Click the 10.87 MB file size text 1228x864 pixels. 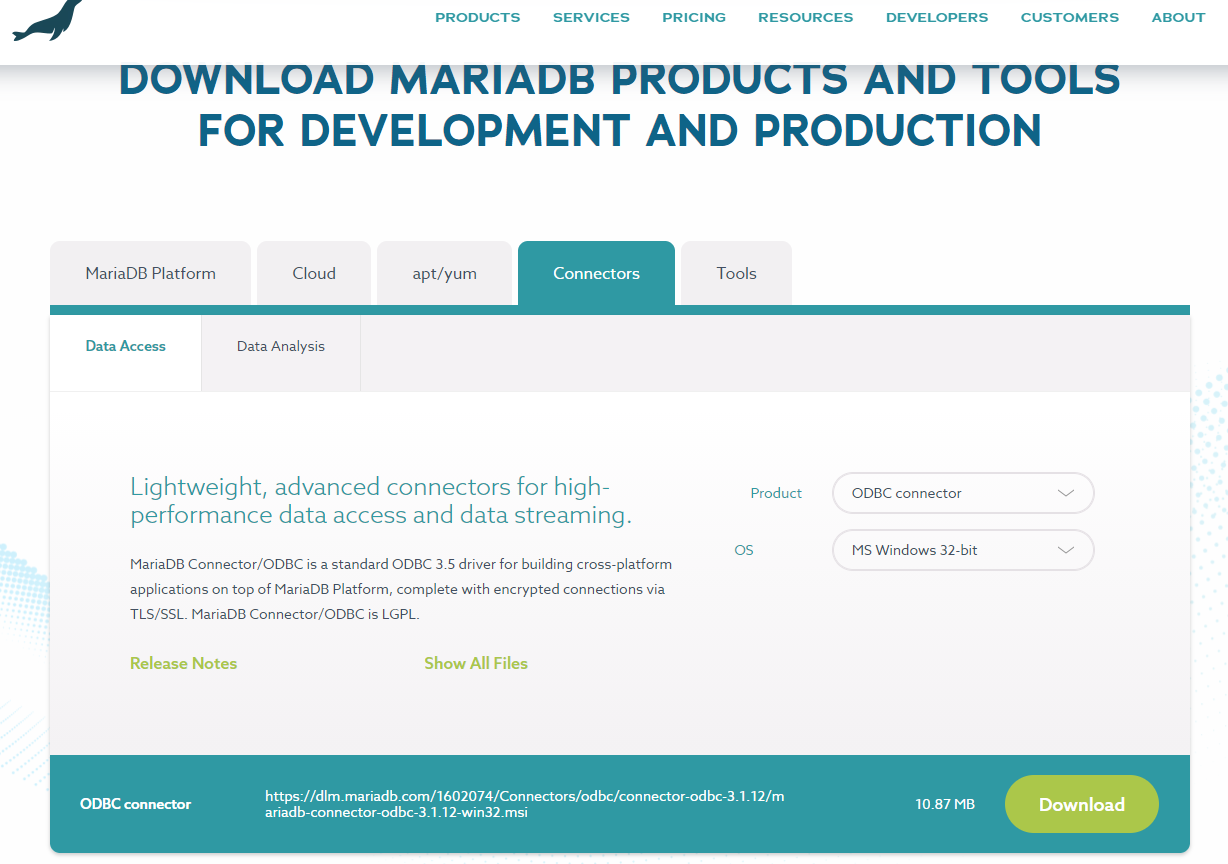(945, 804)
